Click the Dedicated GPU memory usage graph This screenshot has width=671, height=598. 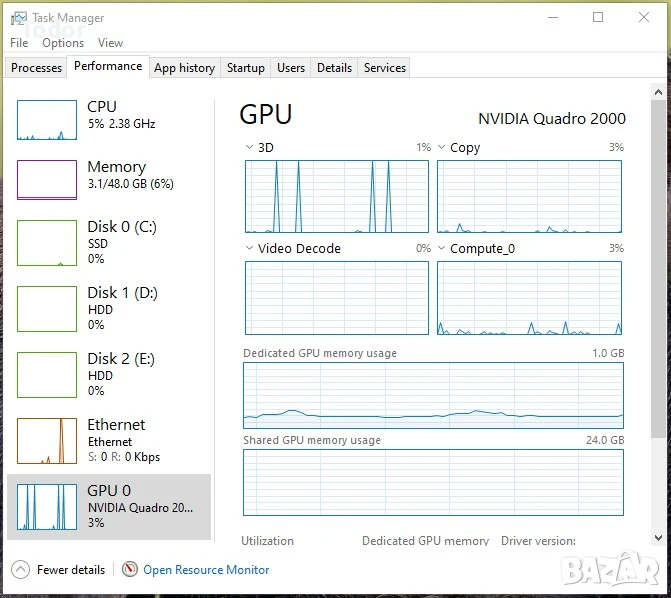point(433,396)
